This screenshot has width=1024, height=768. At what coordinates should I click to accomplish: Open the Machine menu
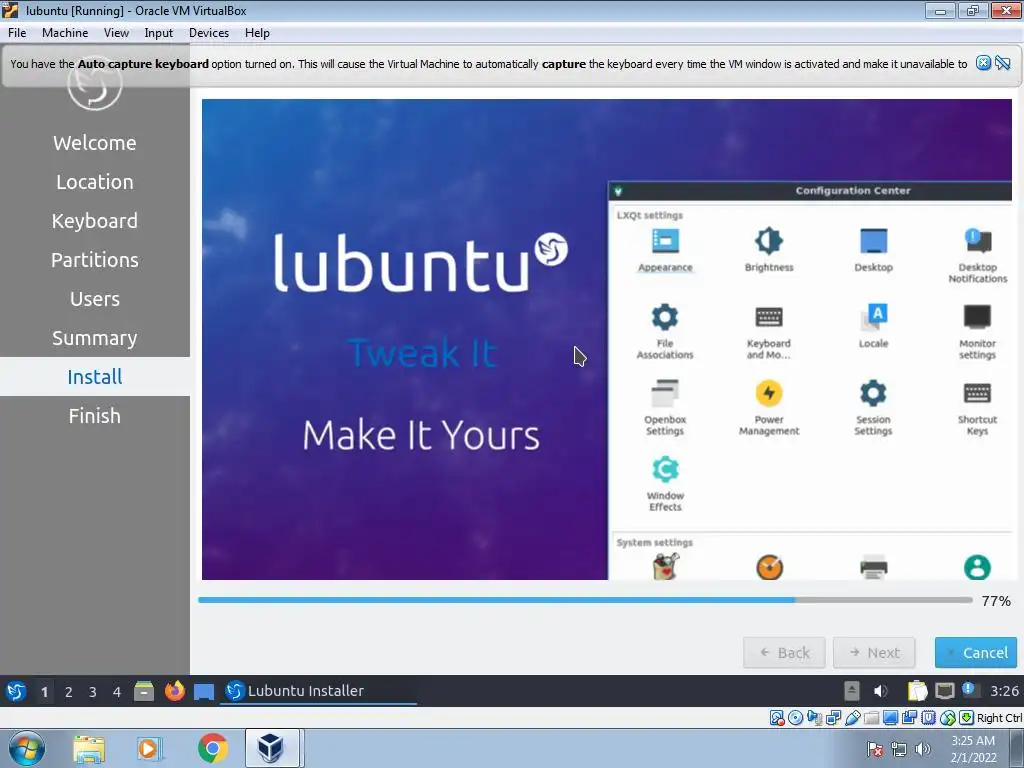click(65, 33)
